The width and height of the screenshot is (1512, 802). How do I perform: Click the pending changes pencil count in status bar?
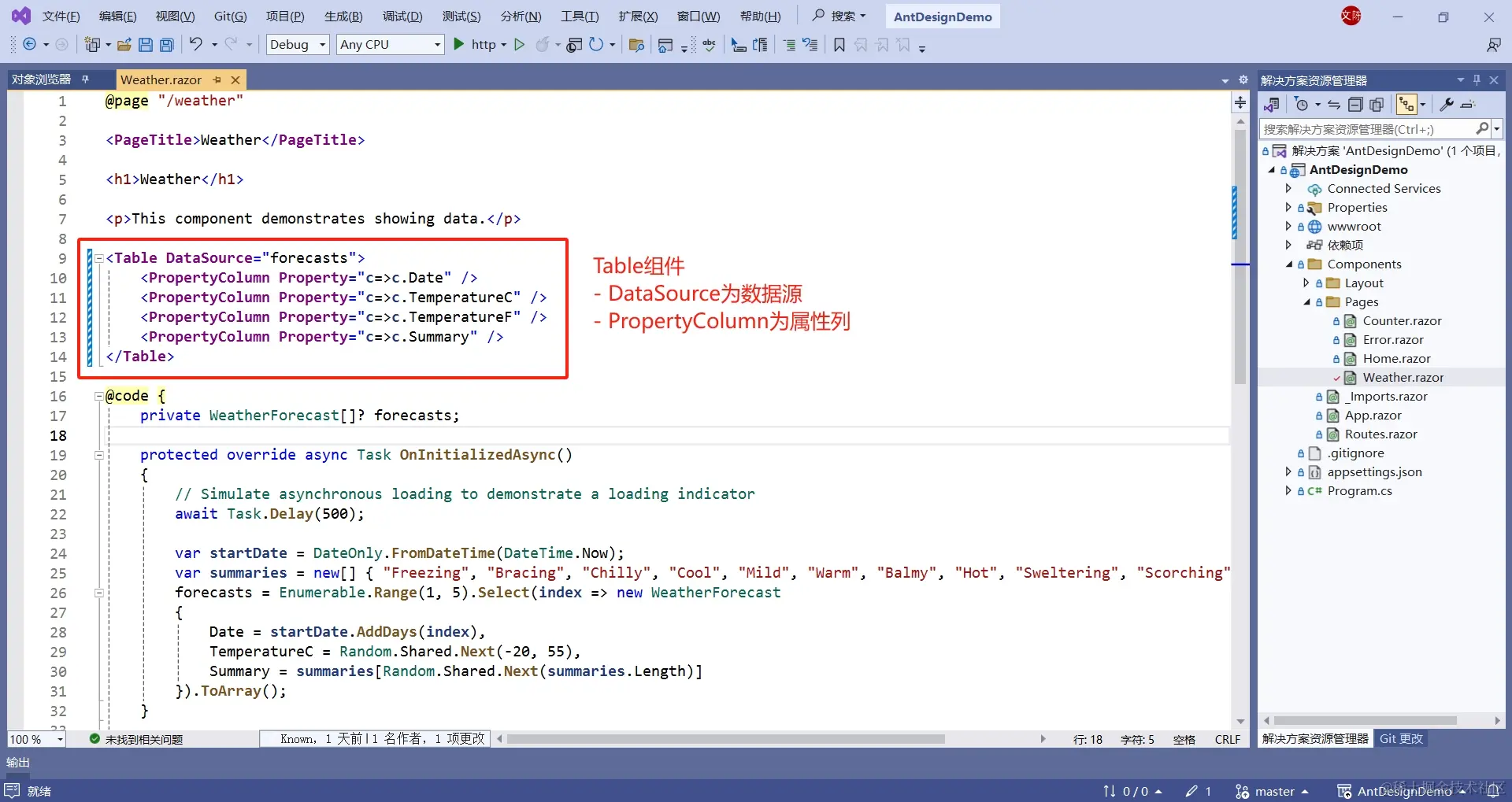point(1198,791)
